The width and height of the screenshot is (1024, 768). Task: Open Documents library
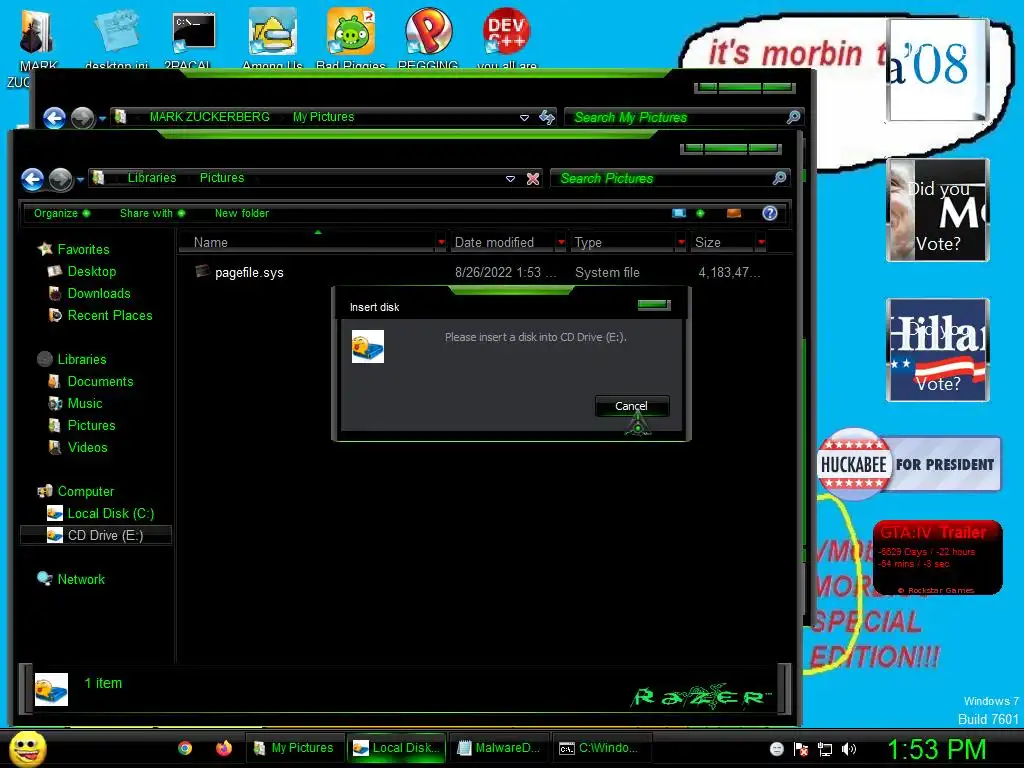click(100, 381)
